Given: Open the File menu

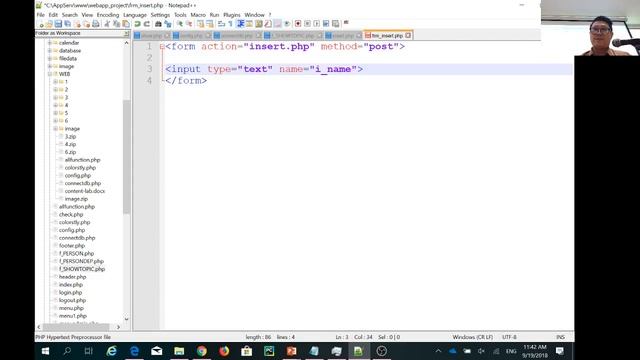Looking at the screenshot, I should tap(40, 15).
